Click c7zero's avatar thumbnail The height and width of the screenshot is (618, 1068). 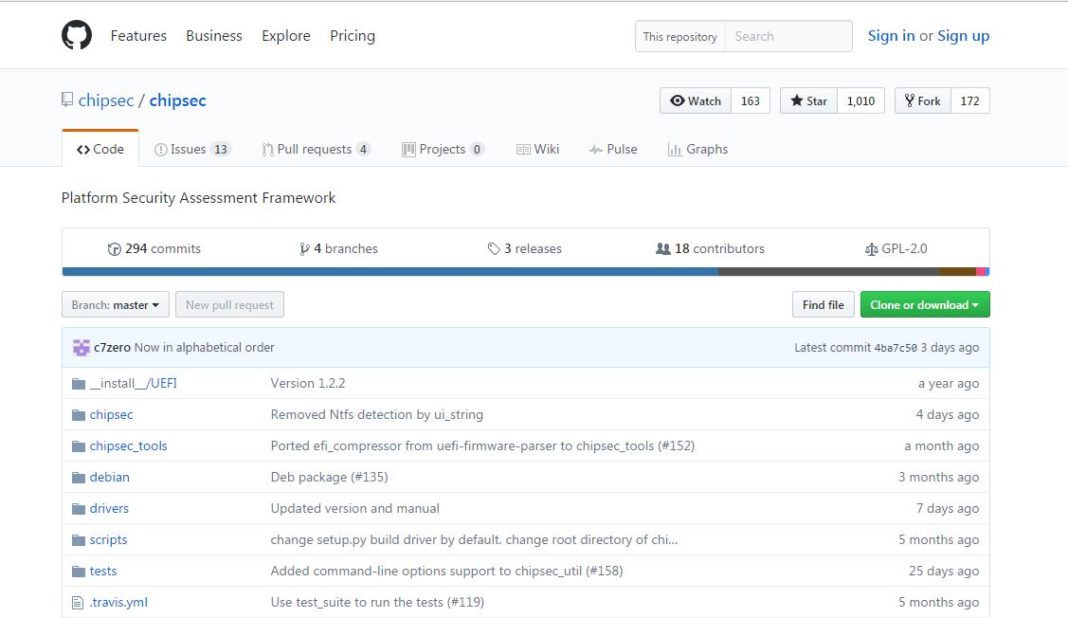[x=81, y=347]
